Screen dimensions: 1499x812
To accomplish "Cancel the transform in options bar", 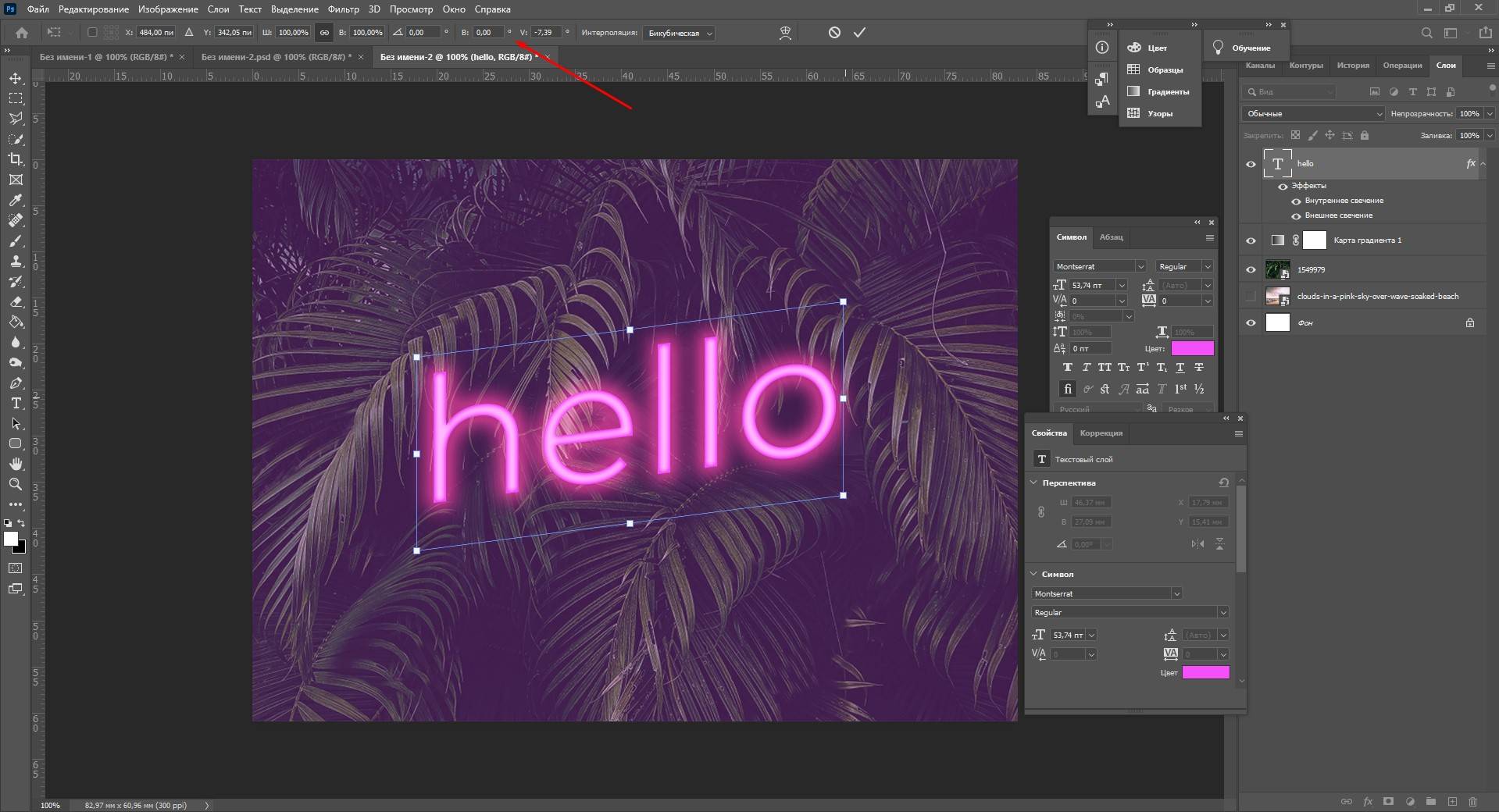I will click(834, 33).
